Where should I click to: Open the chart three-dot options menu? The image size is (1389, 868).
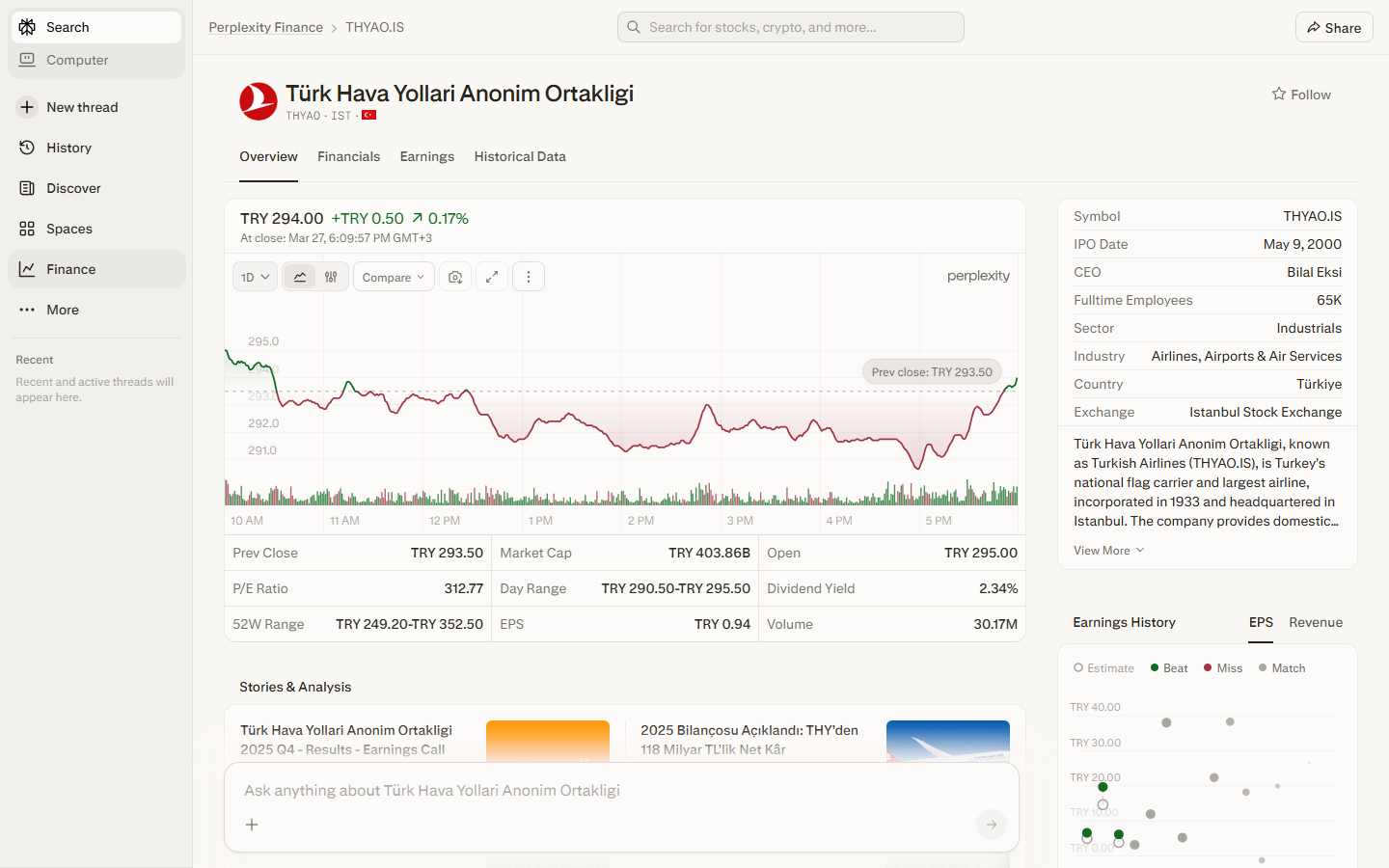click(529, 277)
